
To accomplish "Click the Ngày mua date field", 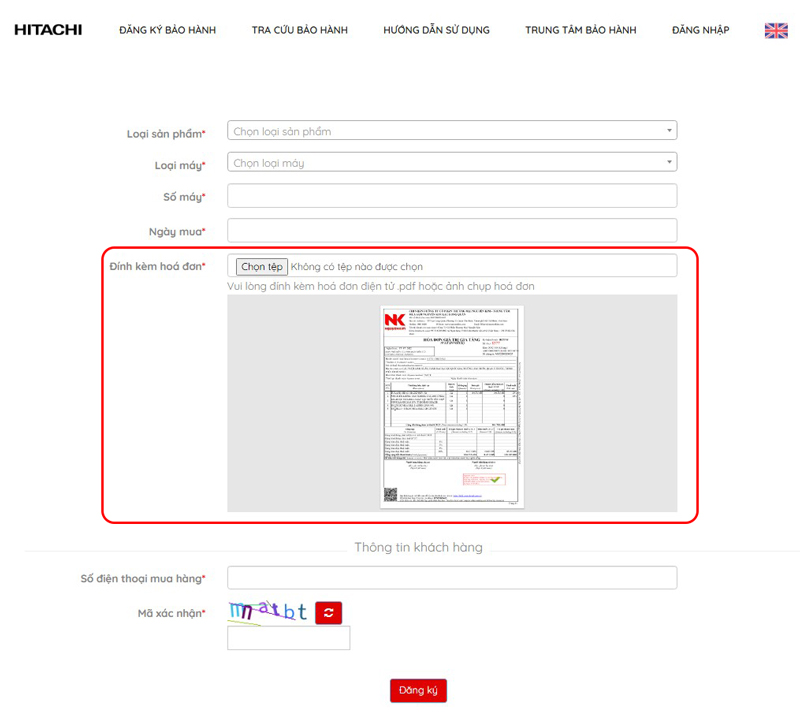I will click(452, 230).
